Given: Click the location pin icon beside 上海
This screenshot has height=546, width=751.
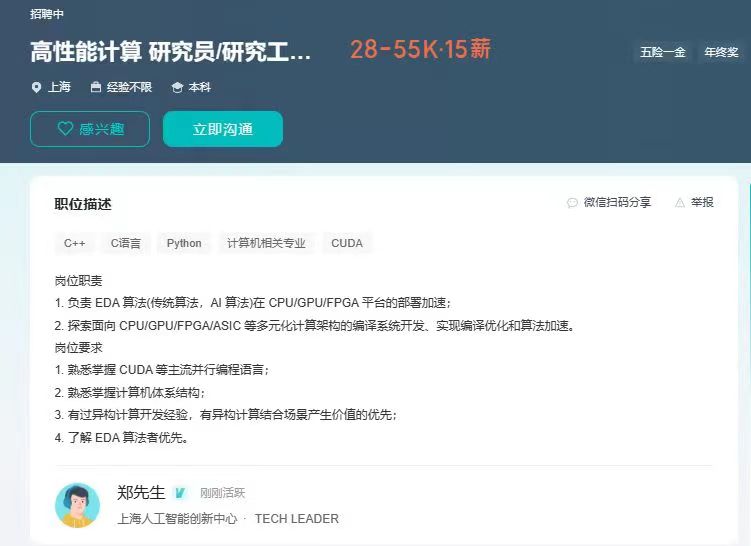Looking at the screenshot, I should click(36, 87).
